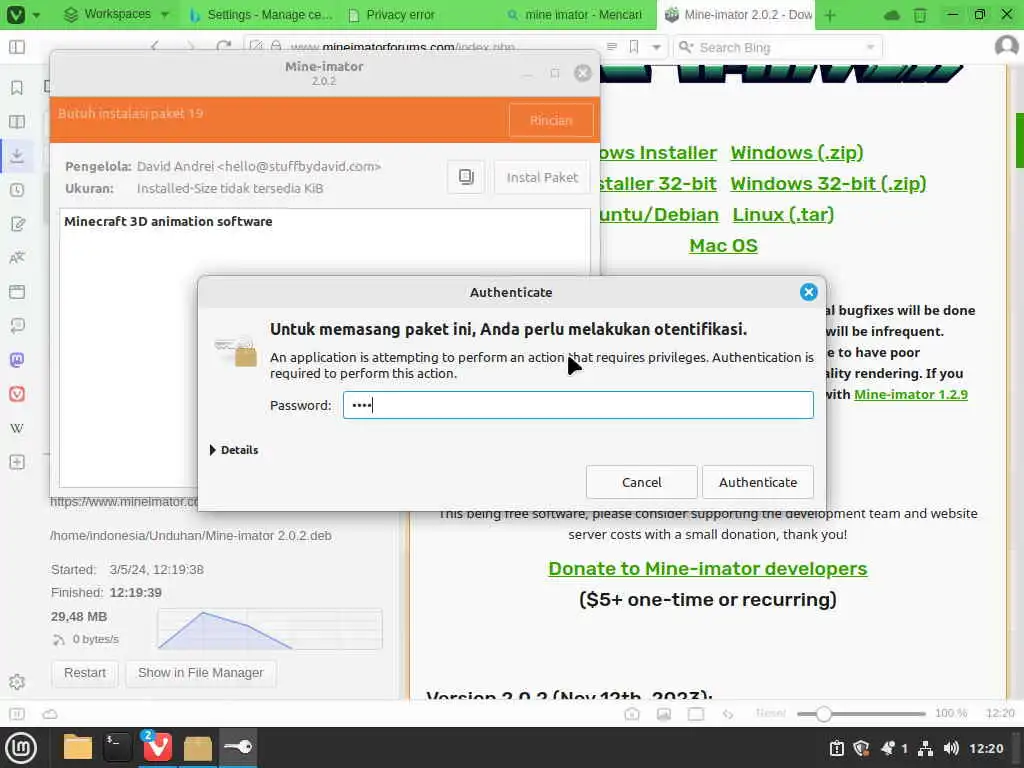Click the copy icon beside Instal Paket
Viewport: 1024px width, 768px height.
tap(466, 177)
